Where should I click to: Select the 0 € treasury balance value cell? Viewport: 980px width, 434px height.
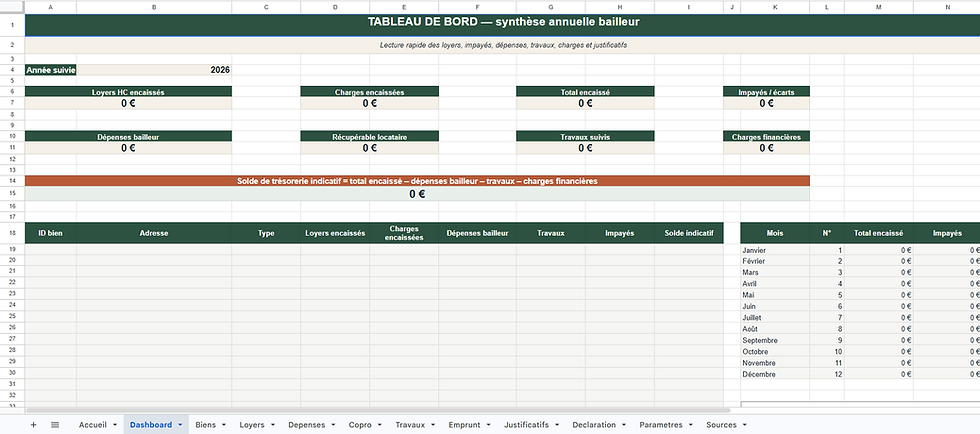tap(417, 194)
